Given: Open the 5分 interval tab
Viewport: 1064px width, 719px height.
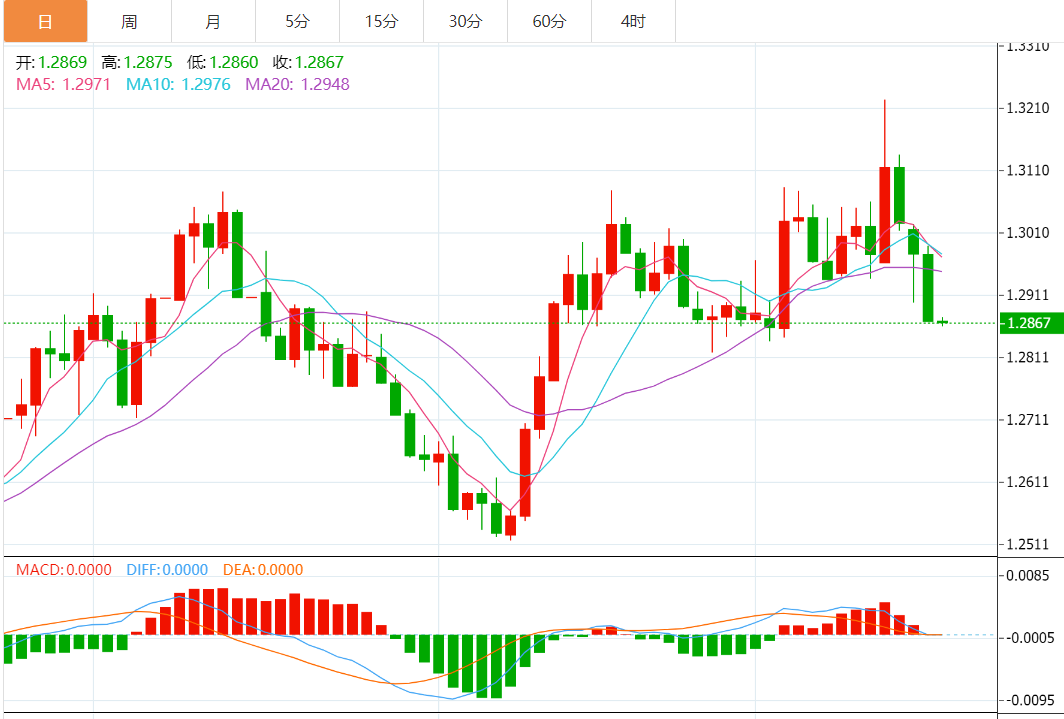Looking at the screenshot, I should [298, 22].
